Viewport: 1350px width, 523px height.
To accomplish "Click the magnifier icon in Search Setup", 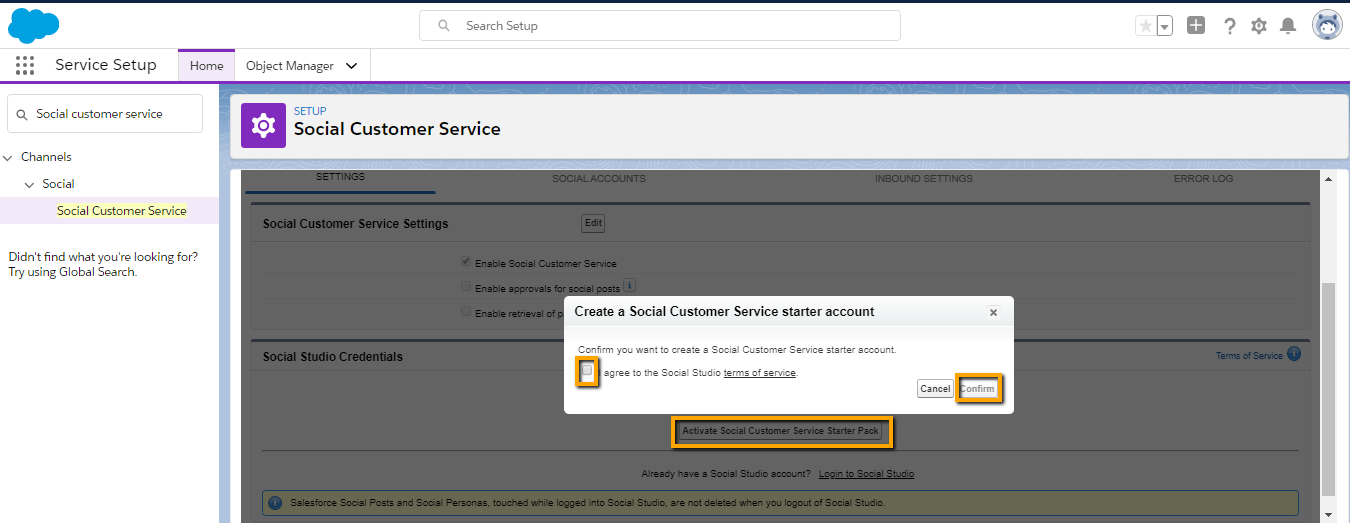I will 444,26.
